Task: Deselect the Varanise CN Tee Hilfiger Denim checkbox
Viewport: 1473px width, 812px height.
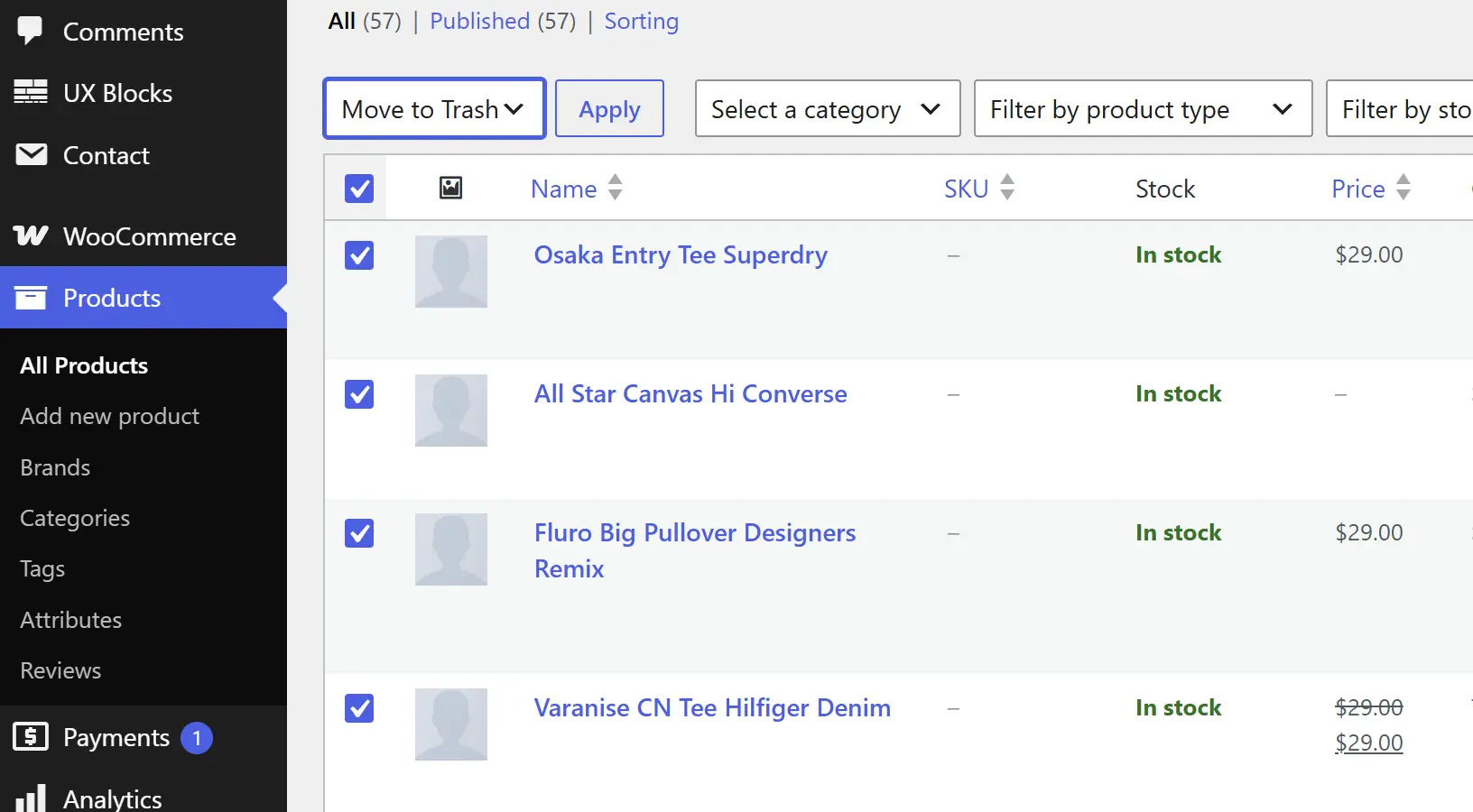Action: (x=359, y=708)
